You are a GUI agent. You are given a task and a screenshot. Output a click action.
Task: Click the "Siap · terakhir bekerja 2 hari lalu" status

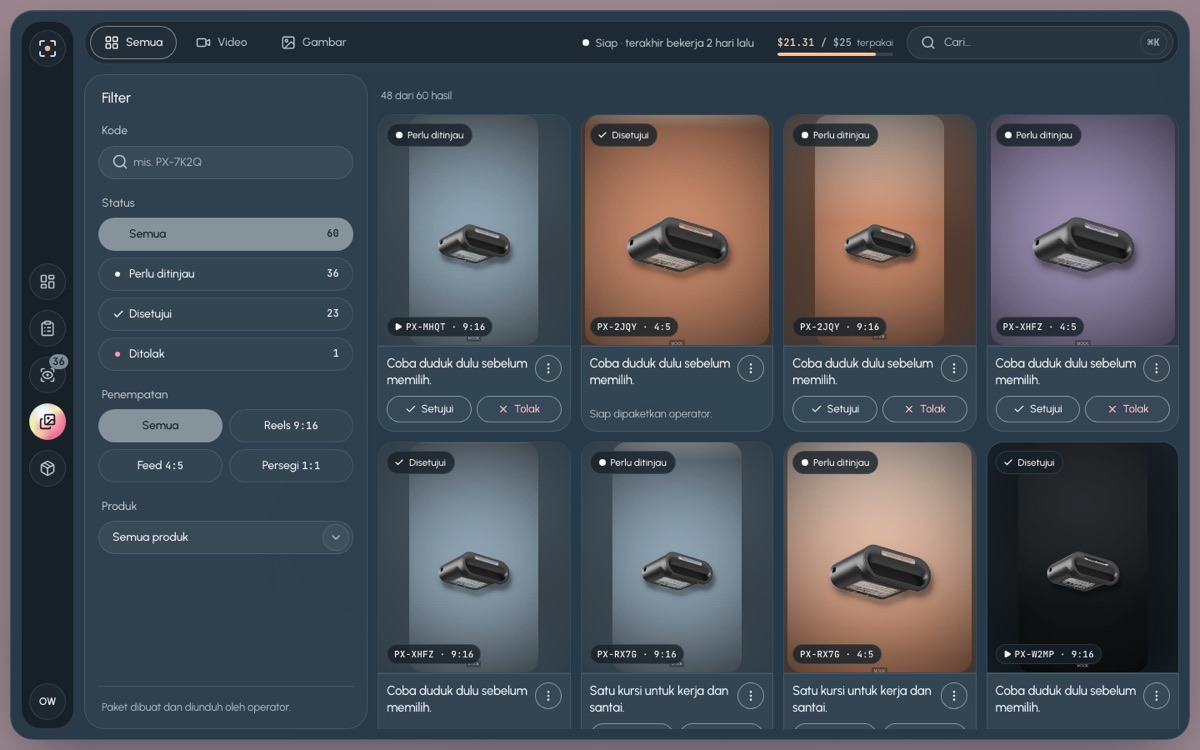pyautogui.click(x=668, y=43)
